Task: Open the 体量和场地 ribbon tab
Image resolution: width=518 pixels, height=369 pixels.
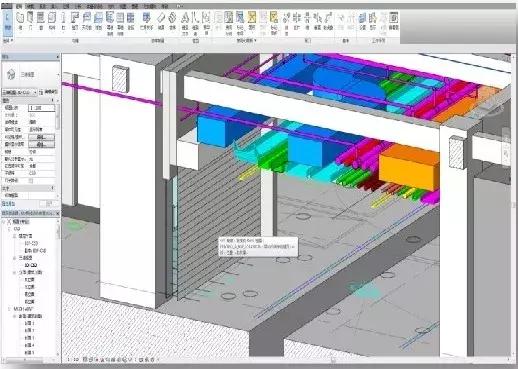Action: (94, 6)
